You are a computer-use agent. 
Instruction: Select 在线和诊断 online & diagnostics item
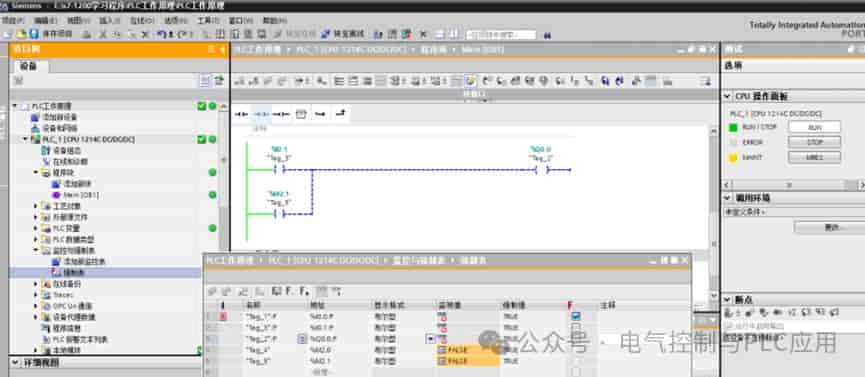[70, 161]
